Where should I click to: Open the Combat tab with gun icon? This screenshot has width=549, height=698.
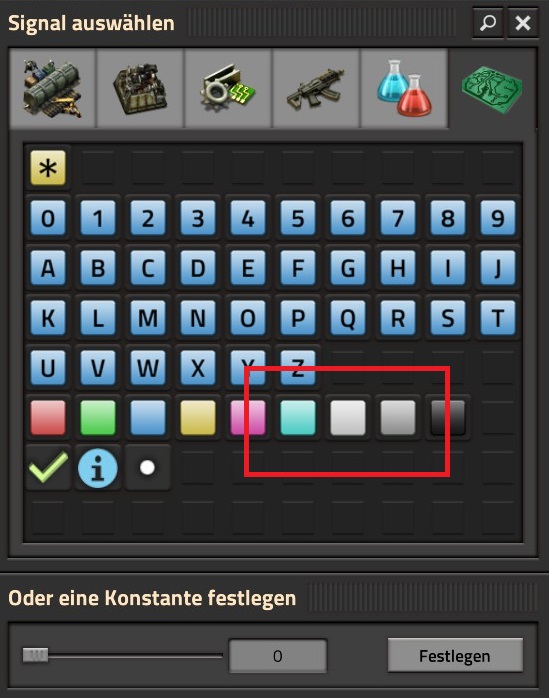[x=316, y=89]
